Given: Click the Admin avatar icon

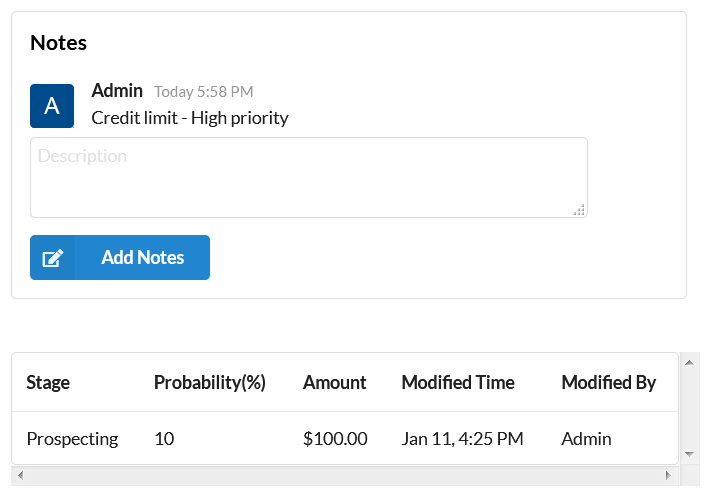Looking at the screenshot, I should point(52,106).
